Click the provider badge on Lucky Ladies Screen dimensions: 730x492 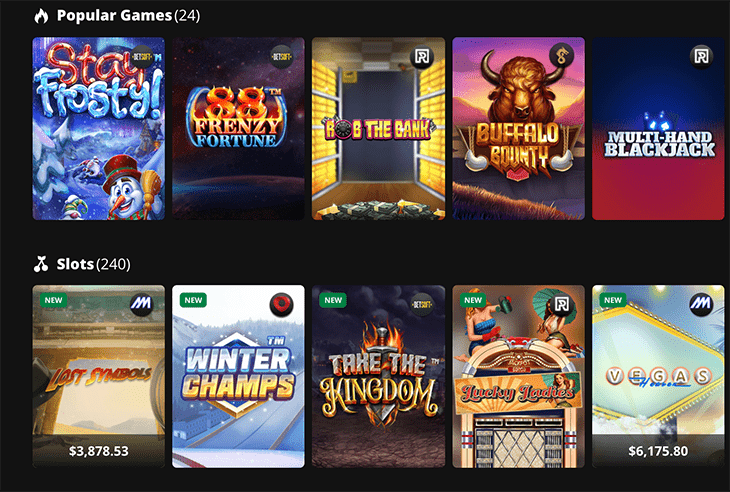(x=561, y=305)
